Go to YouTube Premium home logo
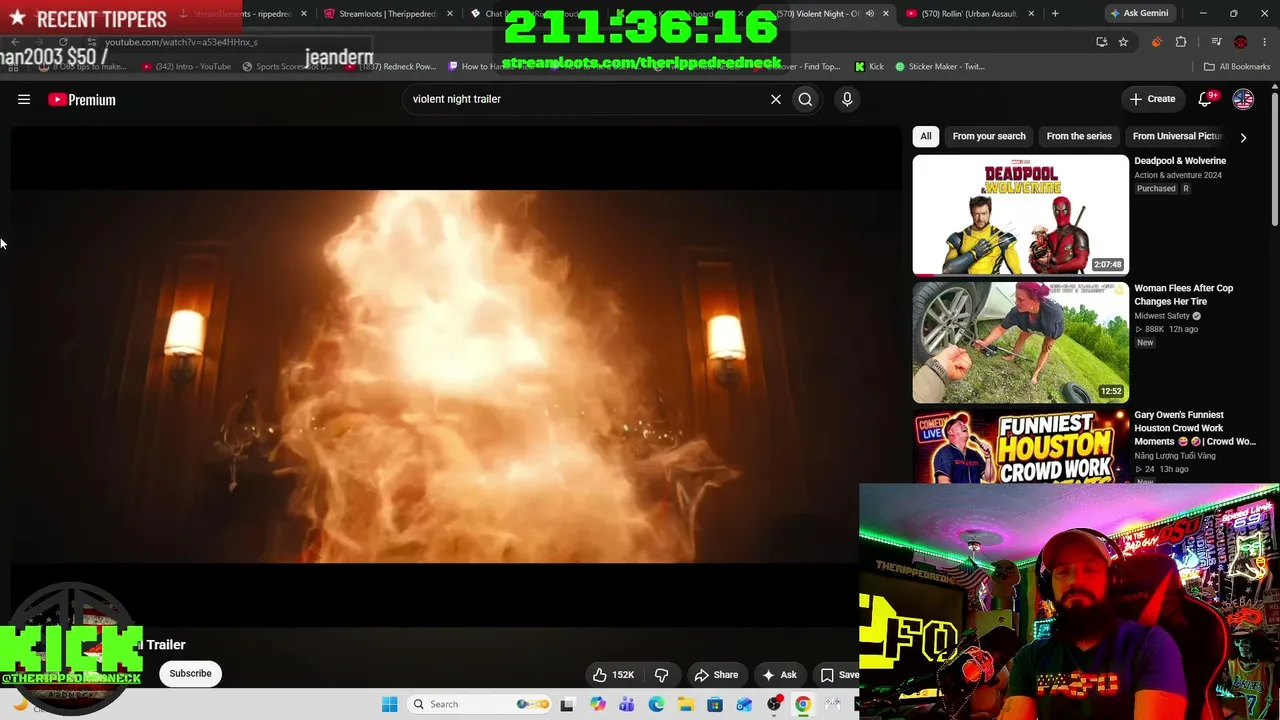1280x720 pixels. (82, 99)
